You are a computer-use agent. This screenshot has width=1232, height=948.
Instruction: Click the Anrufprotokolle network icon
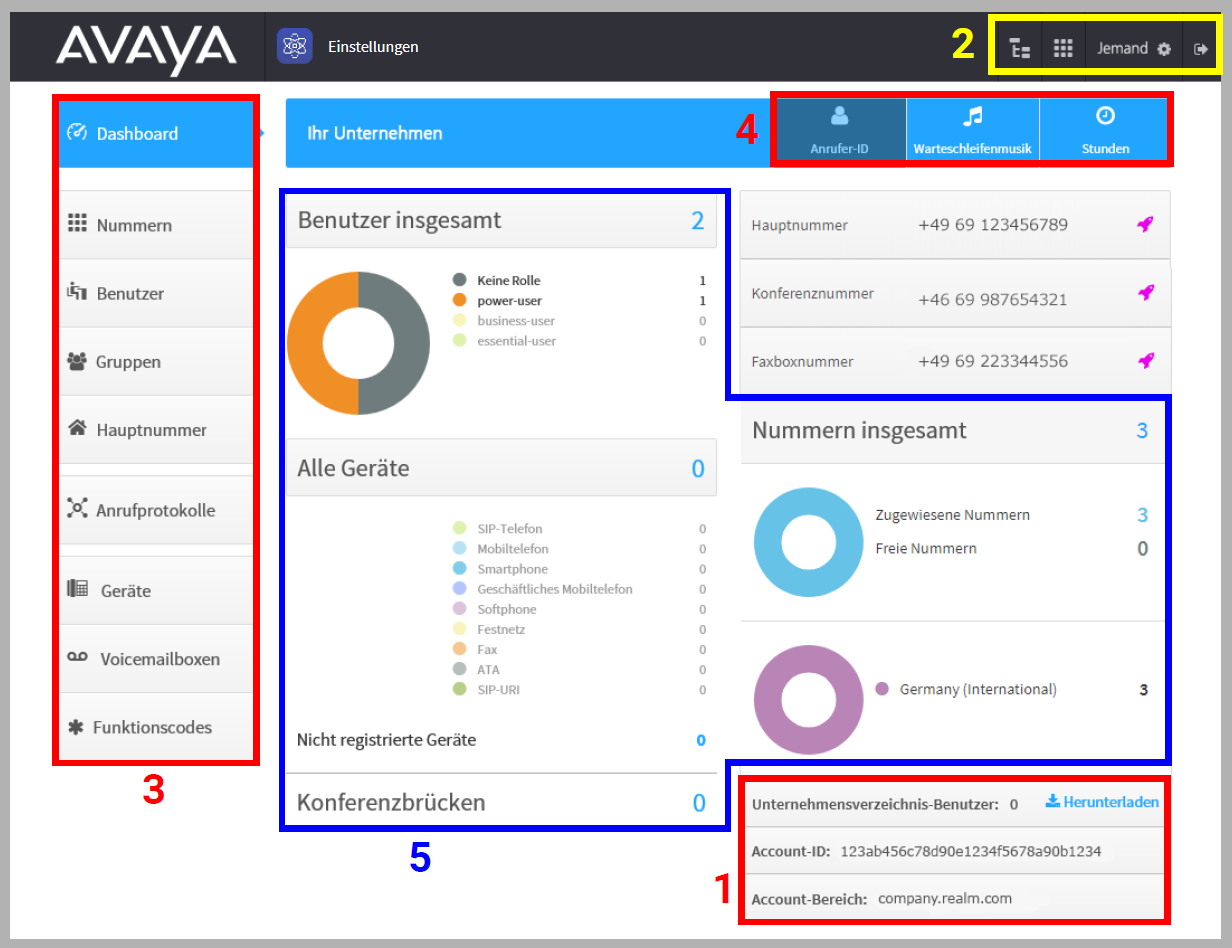(x=77, y=508)
